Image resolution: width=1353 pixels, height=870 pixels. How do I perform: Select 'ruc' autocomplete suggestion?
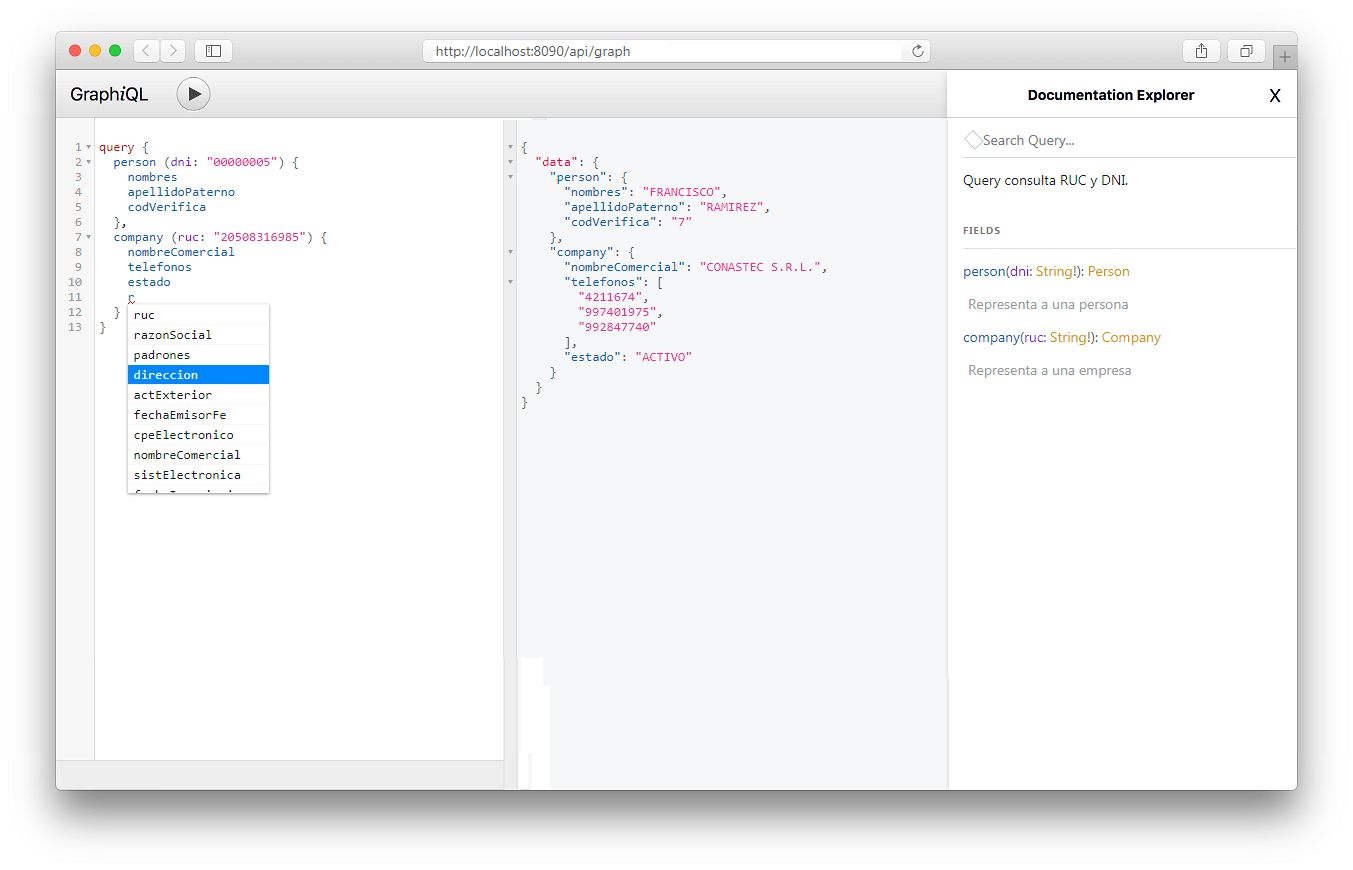click(198, 315)
